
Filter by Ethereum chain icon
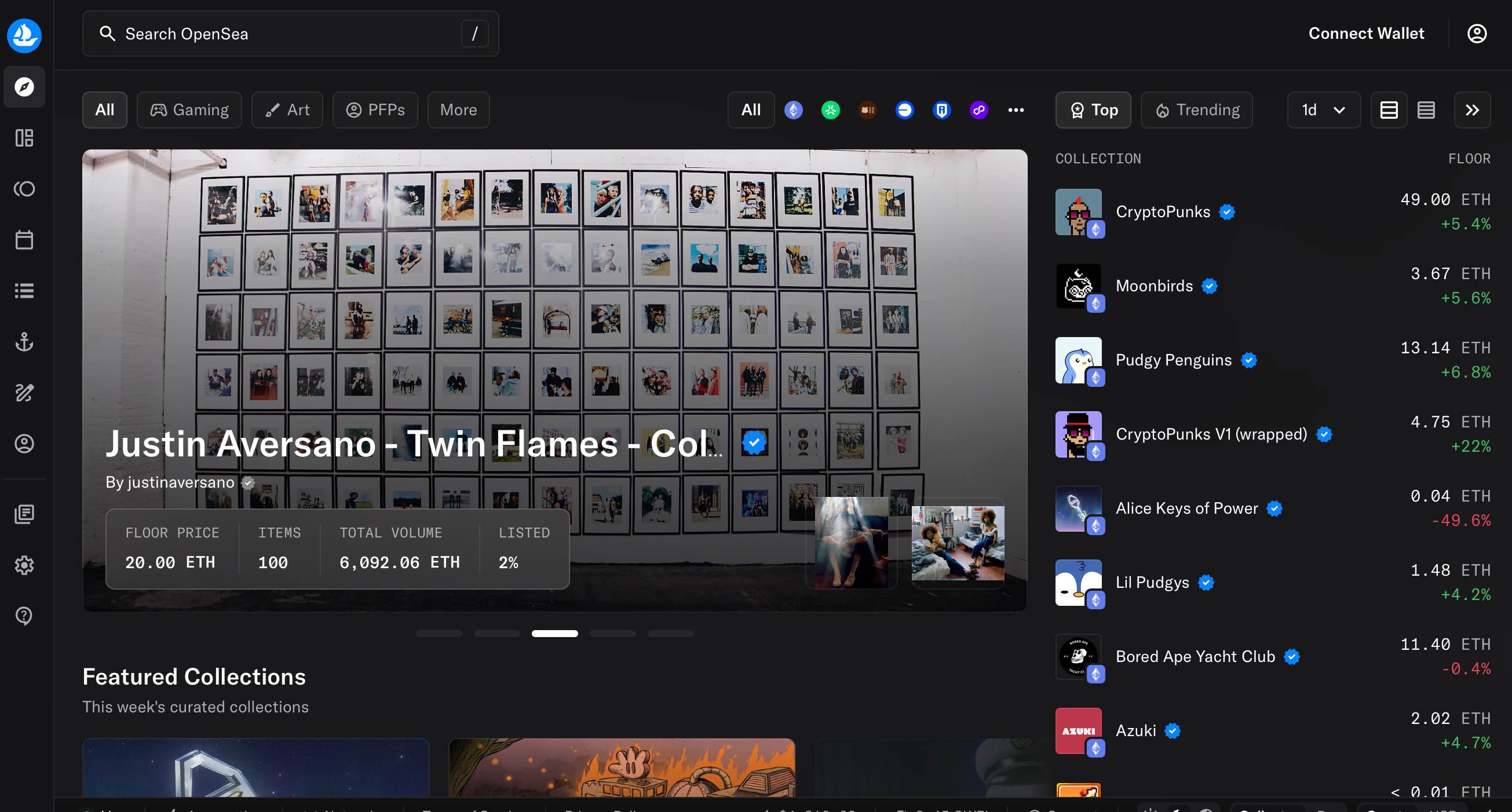tap(794, 110)
